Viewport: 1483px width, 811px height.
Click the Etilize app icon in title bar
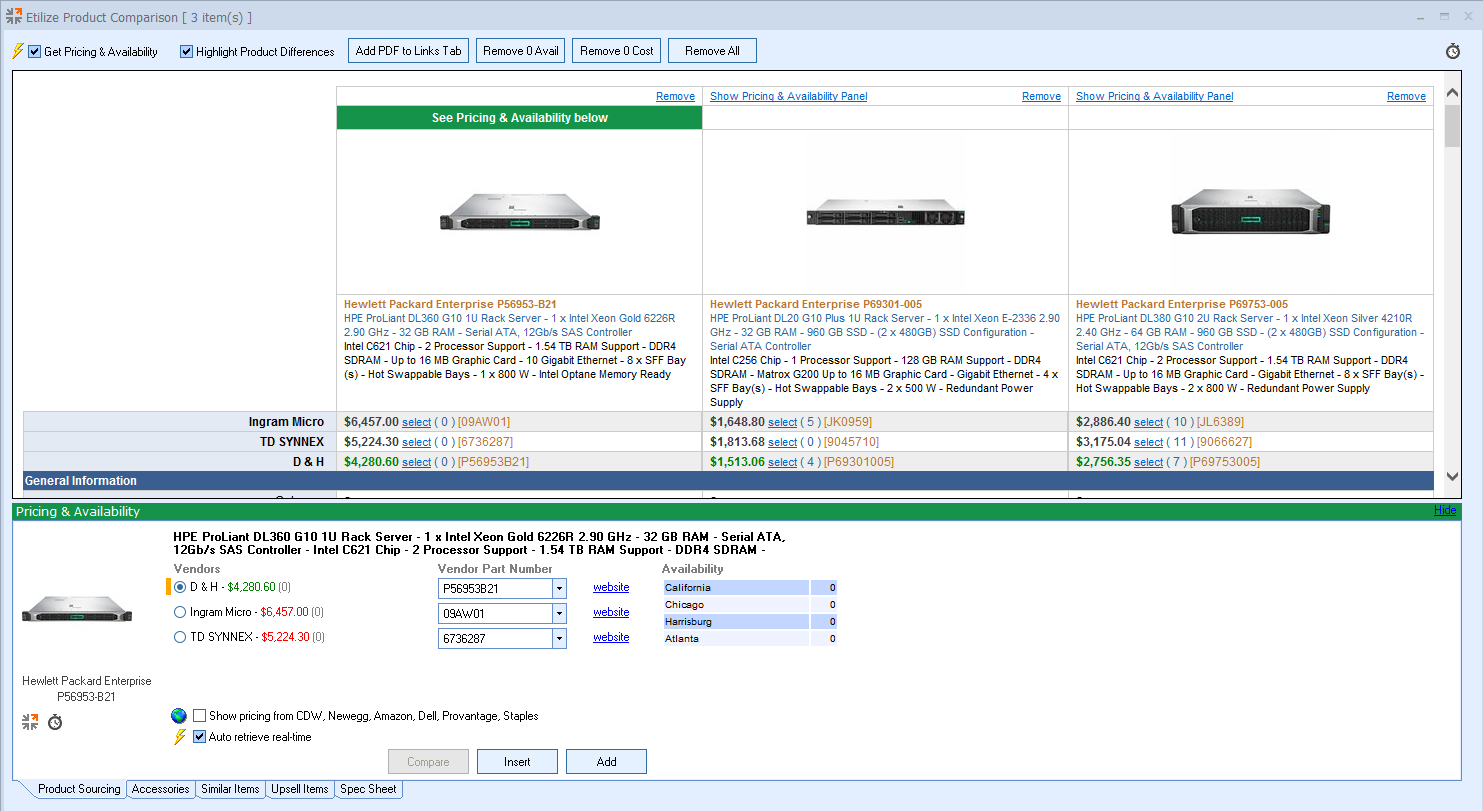(x=13, y=17)
